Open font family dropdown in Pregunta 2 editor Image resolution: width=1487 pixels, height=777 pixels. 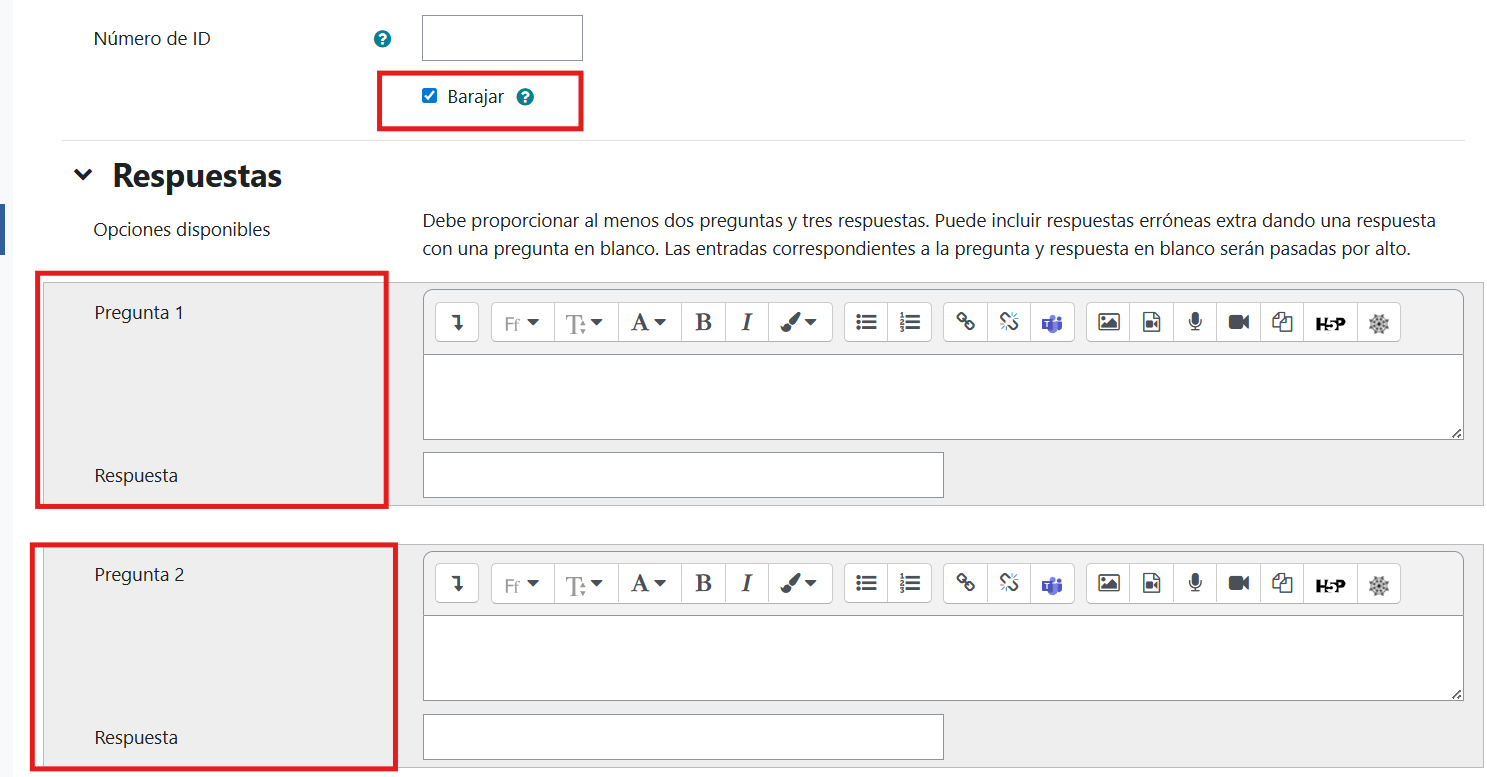(x=522, y=584)
